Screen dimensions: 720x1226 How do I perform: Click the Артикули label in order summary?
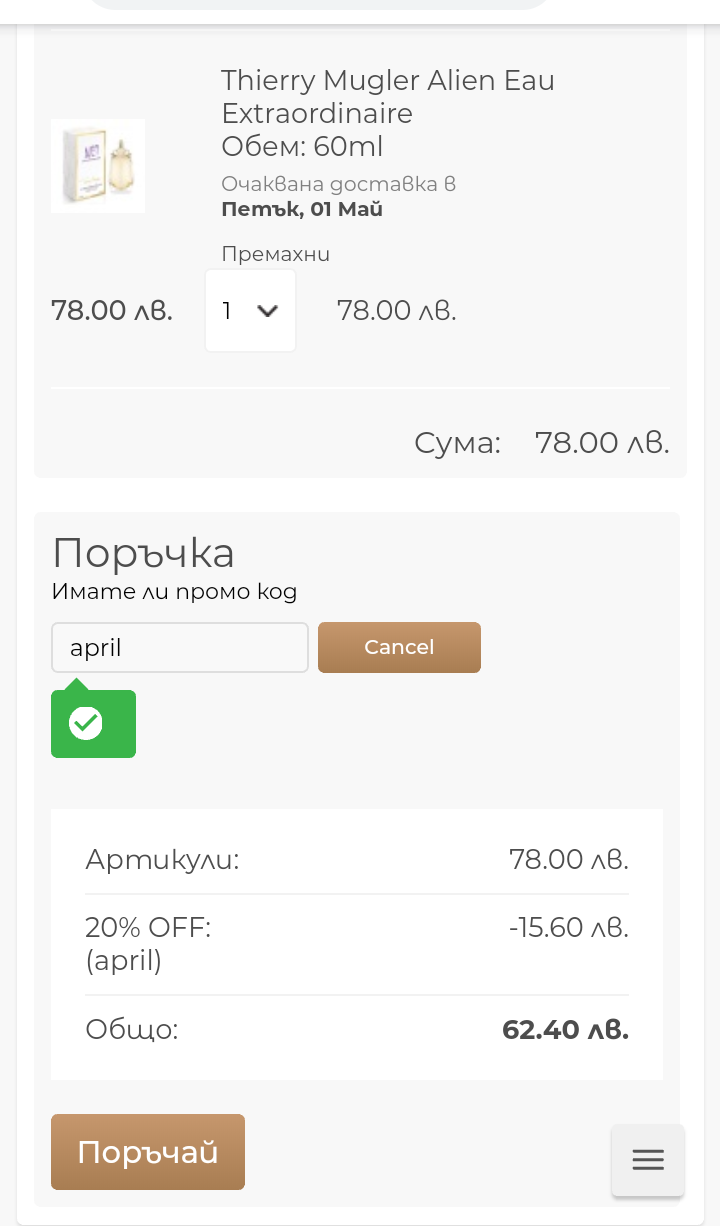click(162, 859)
